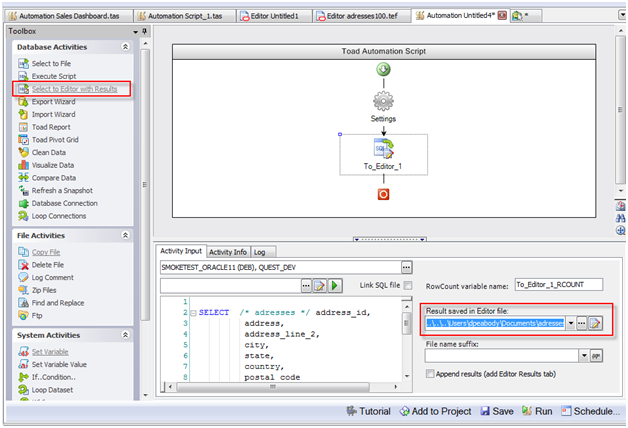Pick the Toad Report activity
The width and height of the screenshot is (628, 428).
[44, 127]
